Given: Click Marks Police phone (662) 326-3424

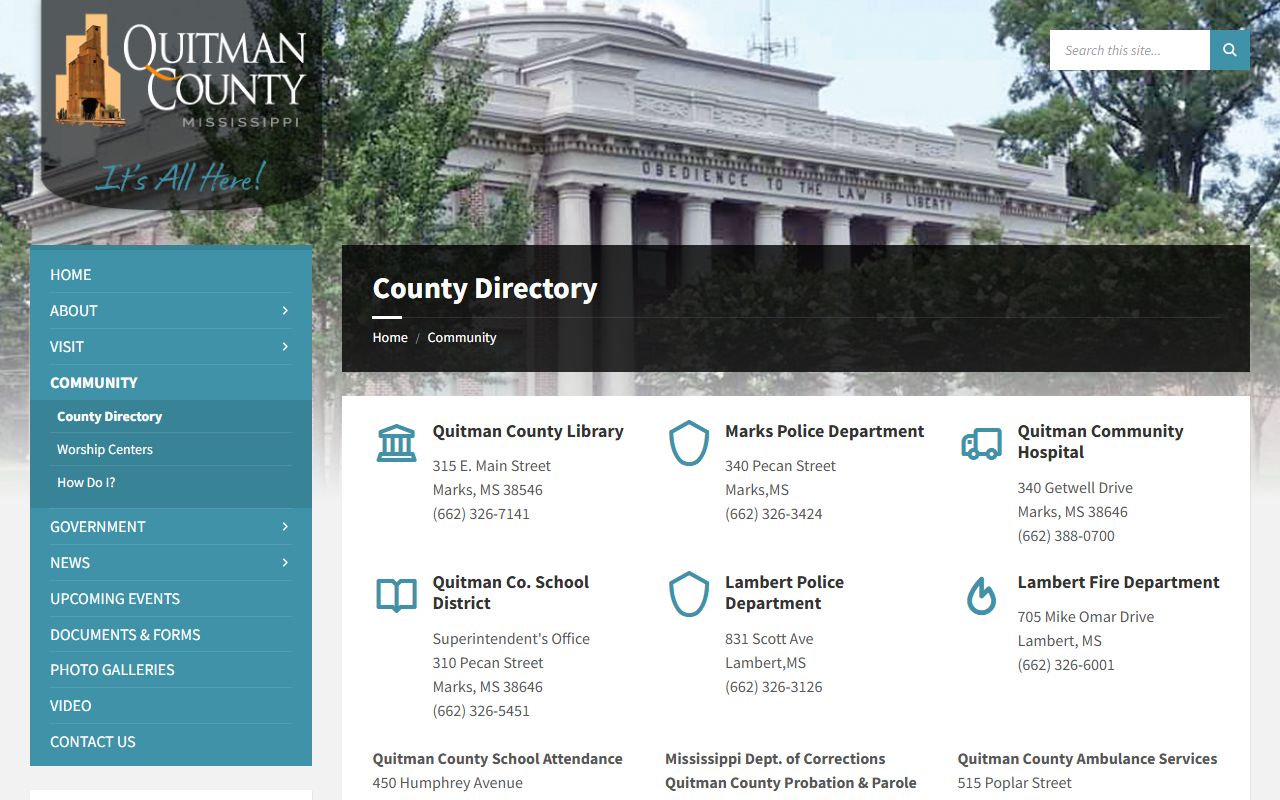Looking at the screenshot, I should pos(774,514).
